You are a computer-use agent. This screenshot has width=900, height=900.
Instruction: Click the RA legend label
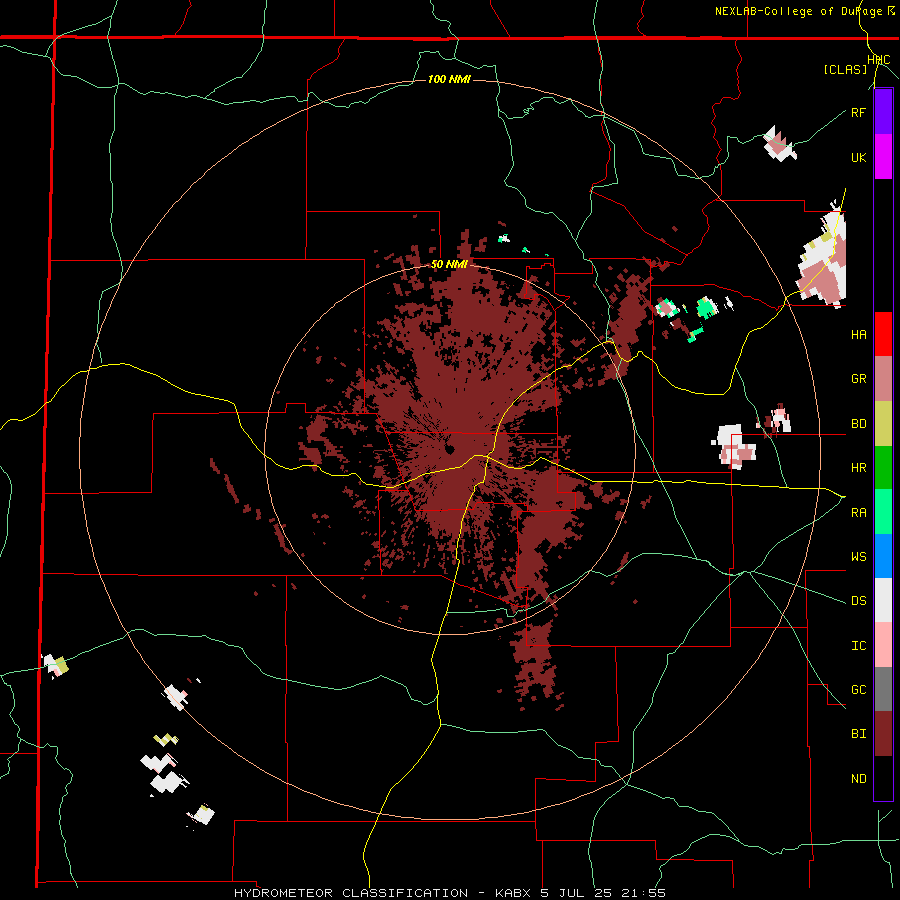click(858, 513)
